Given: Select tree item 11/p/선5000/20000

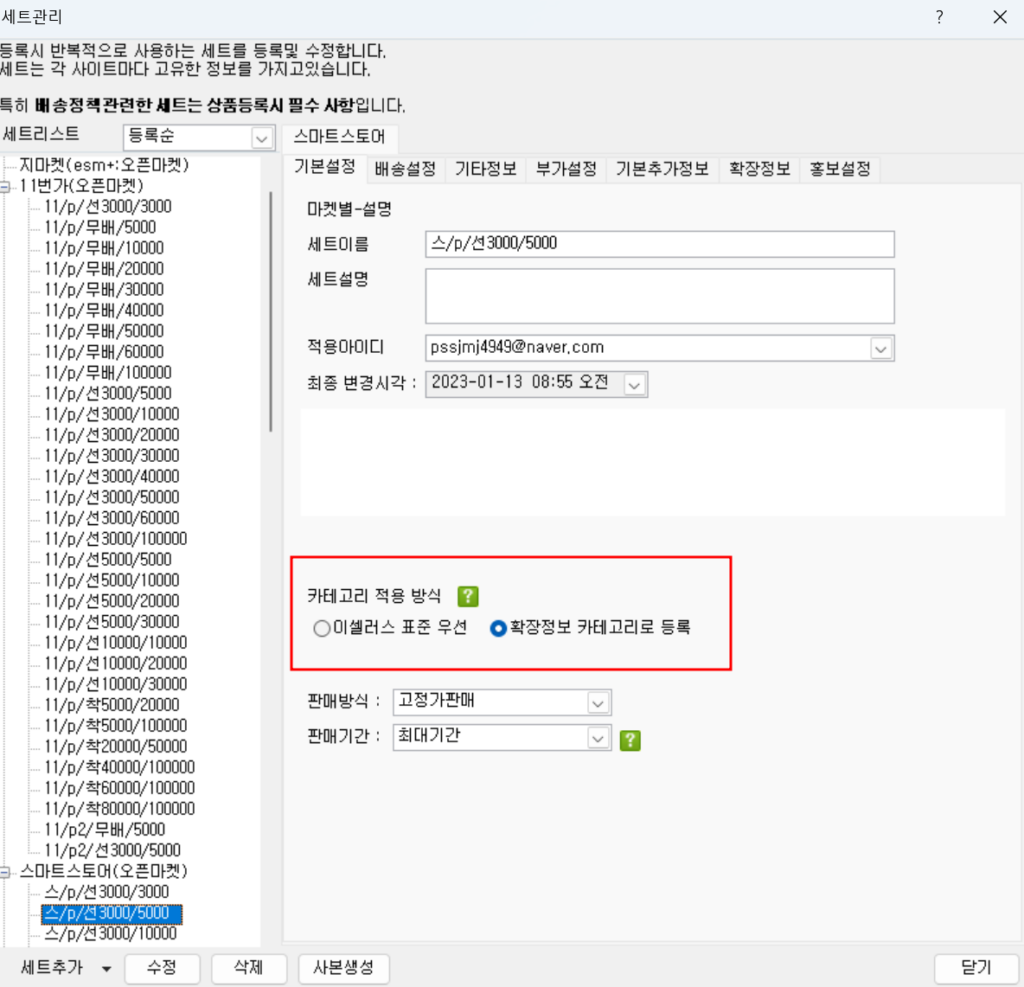Looking at the screenshot, I should 112,601.
